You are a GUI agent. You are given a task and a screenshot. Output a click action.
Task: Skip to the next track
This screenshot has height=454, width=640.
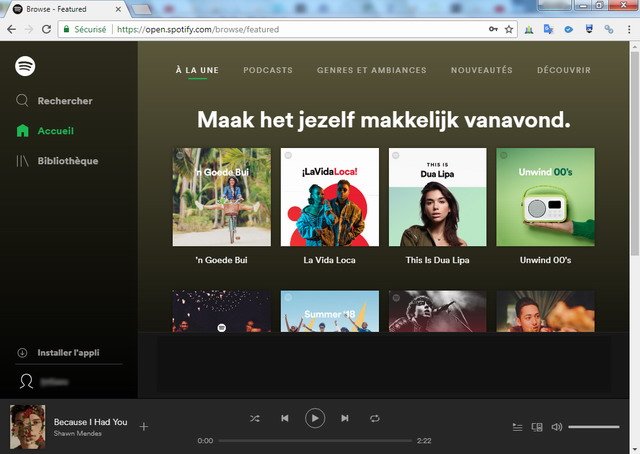[345, 418]
